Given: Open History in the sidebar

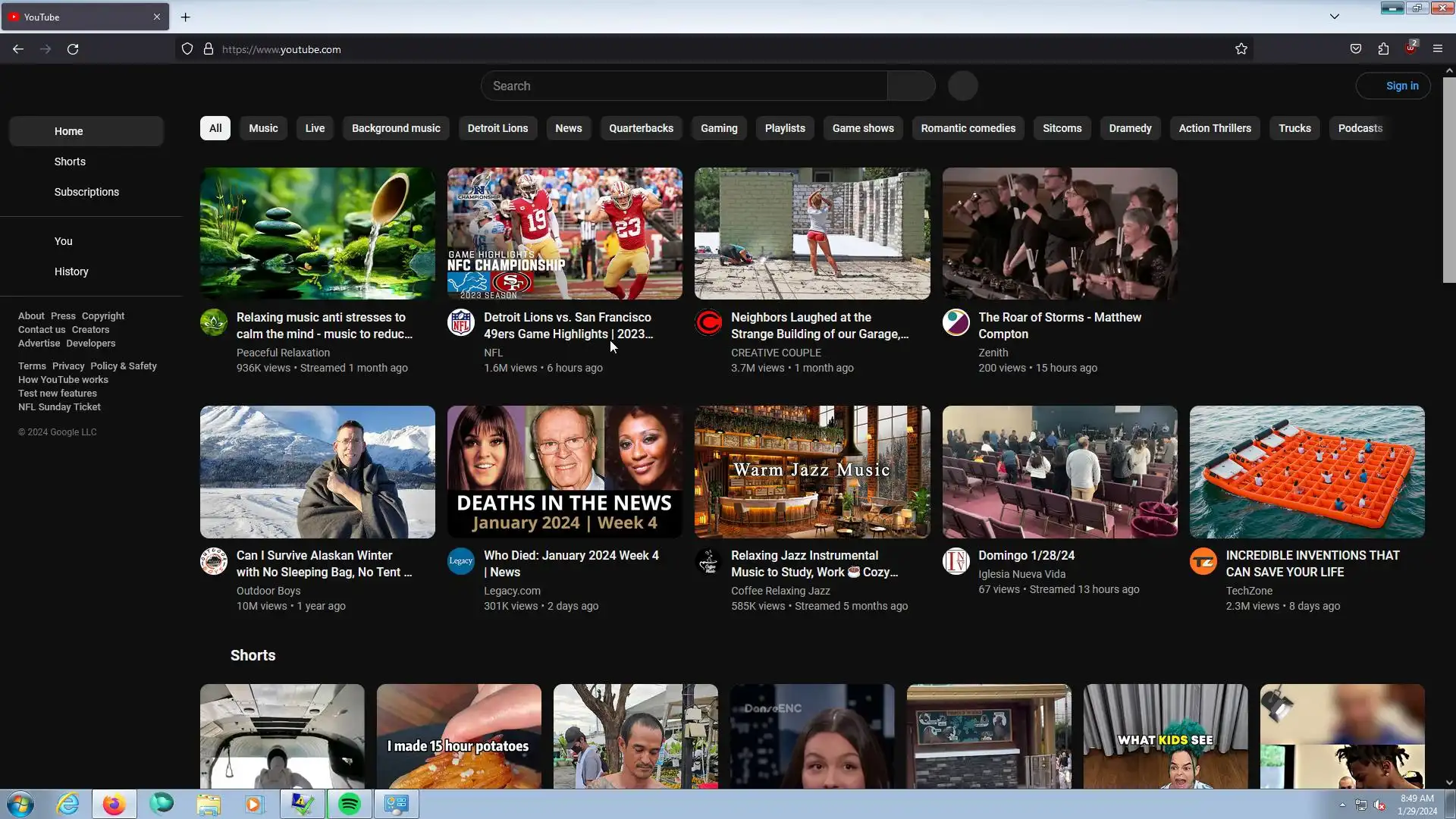Looking at the screenshot, I should 71,271.
